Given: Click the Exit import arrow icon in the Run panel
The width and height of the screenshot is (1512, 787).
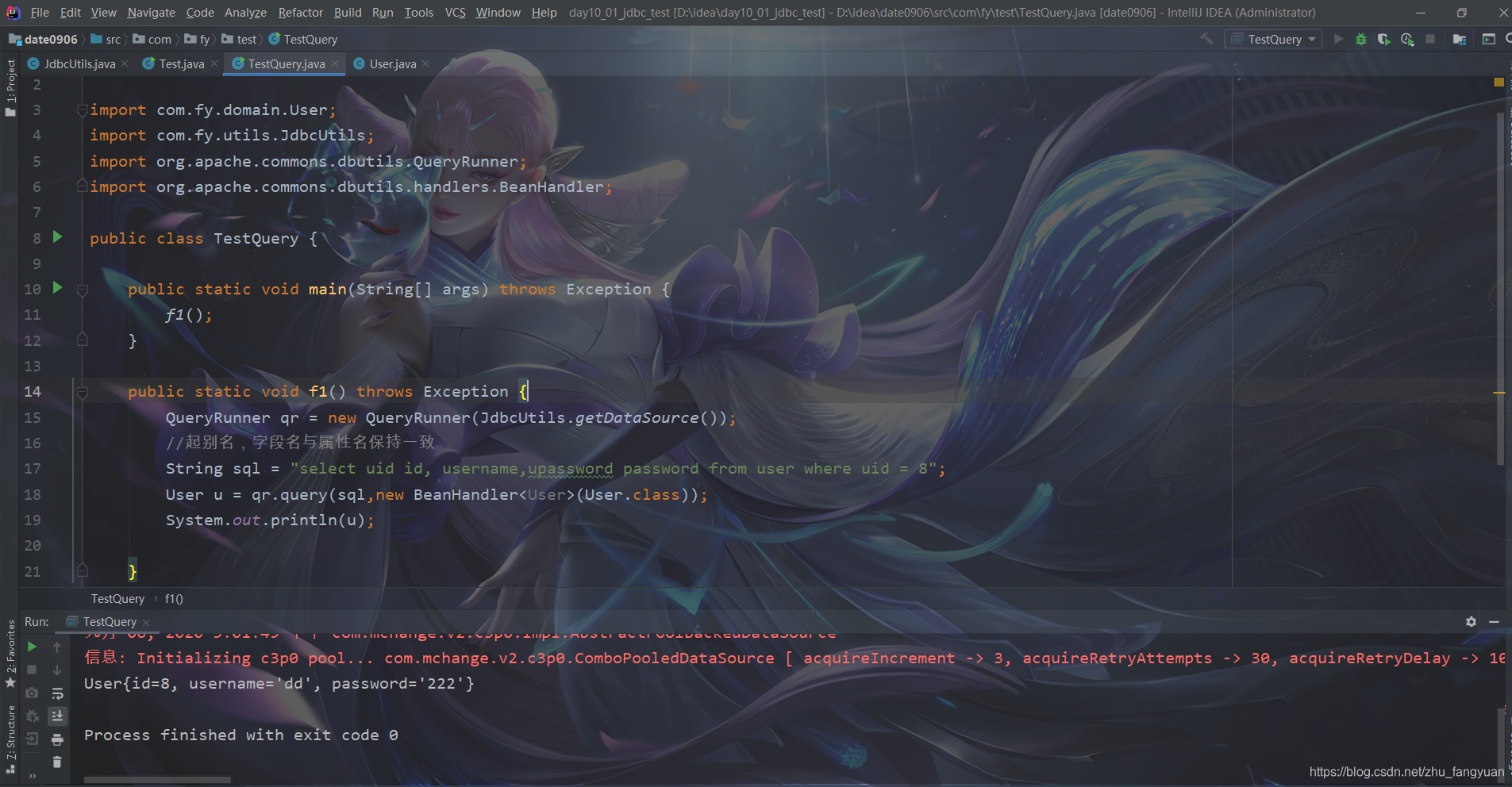Looking at the screenshot, I should [x=32, y=739].
